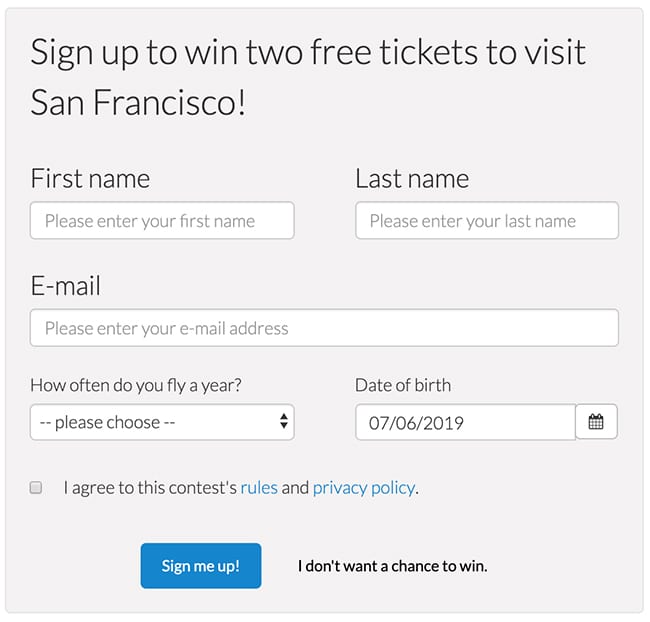The height and width of the screenshot is (622, 650).
Task: Open the privacy policy link
Action: (364, 488)
